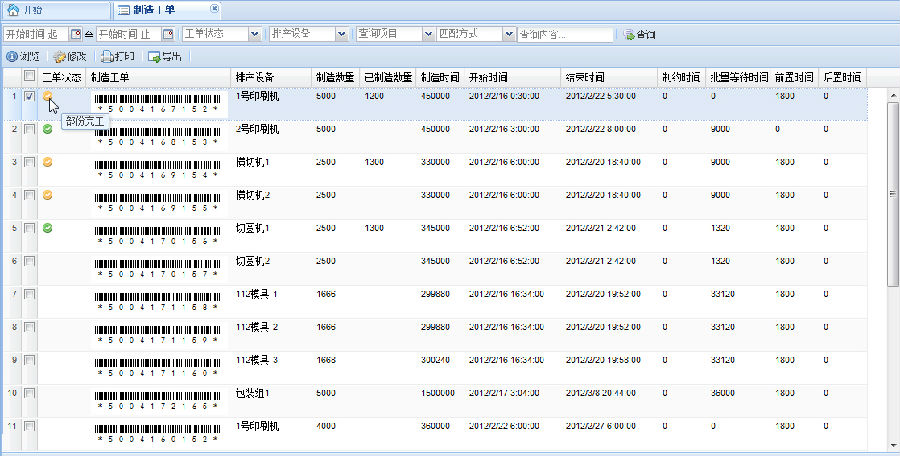Click the barcode image in row 9
The image size is (900, 456).
coord(158,368)
